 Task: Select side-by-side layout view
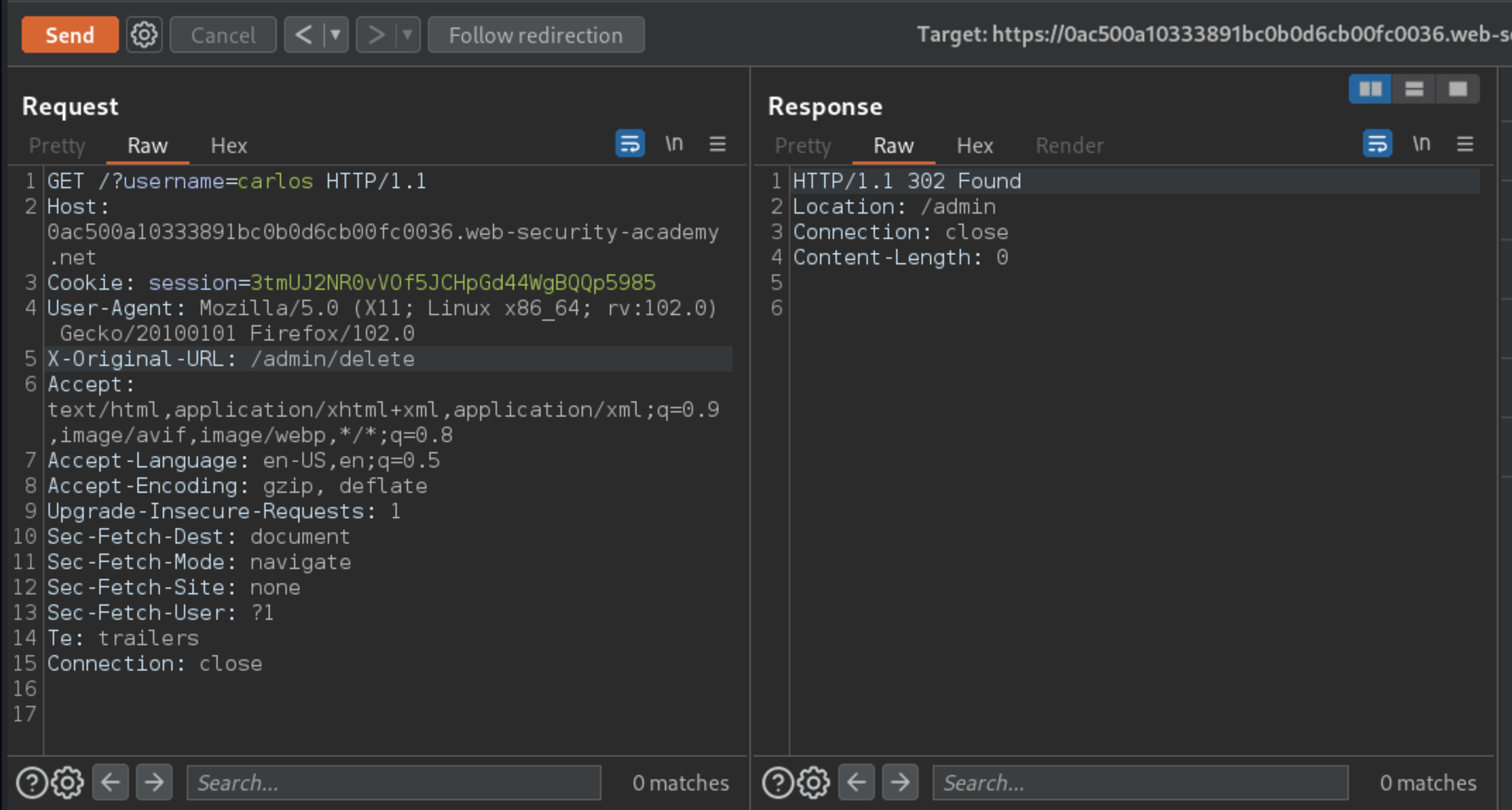pos(1370,89)
